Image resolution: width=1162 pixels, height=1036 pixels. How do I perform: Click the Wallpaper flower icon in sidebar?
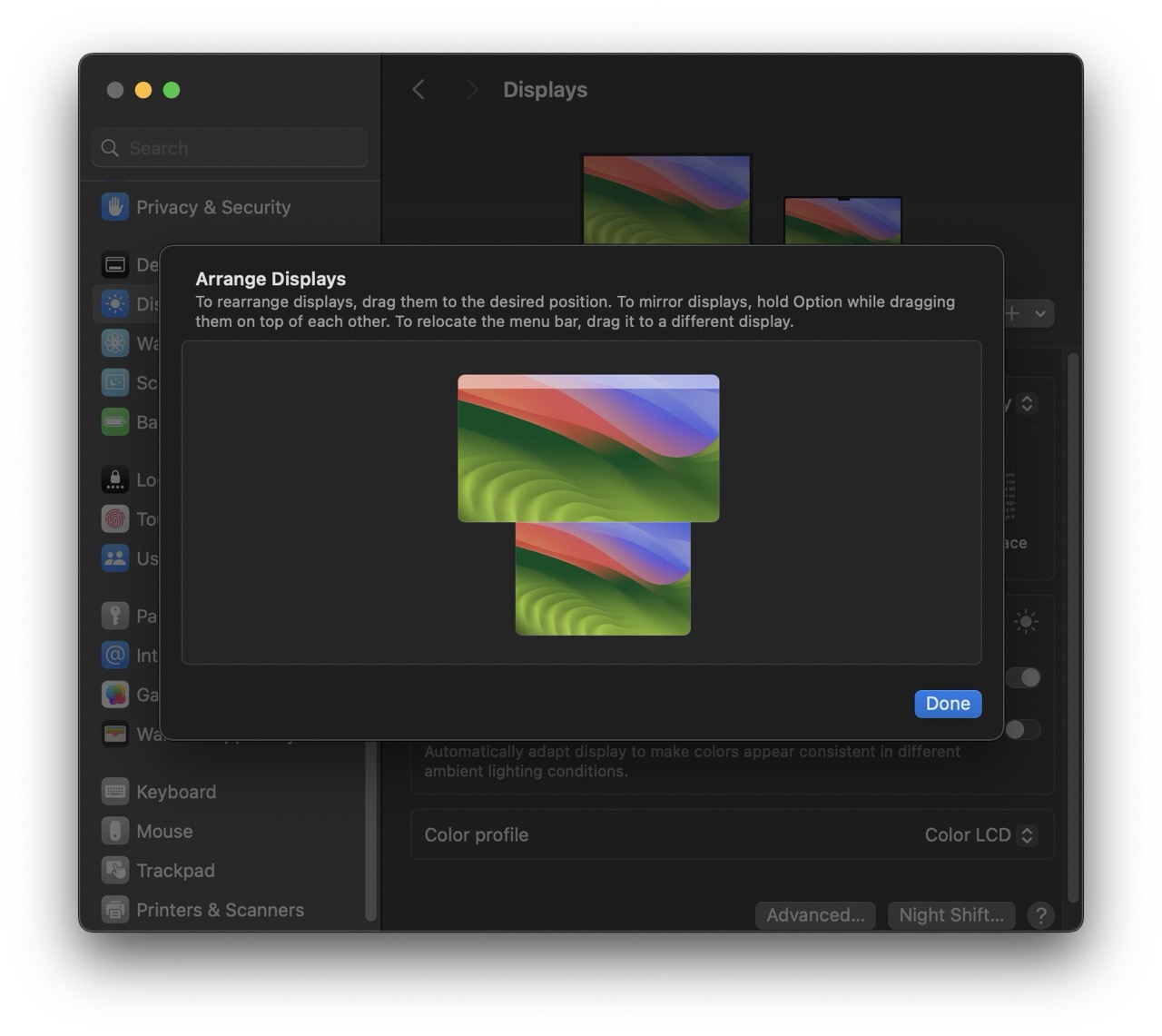pyautogui.click(x=115, y=343)
